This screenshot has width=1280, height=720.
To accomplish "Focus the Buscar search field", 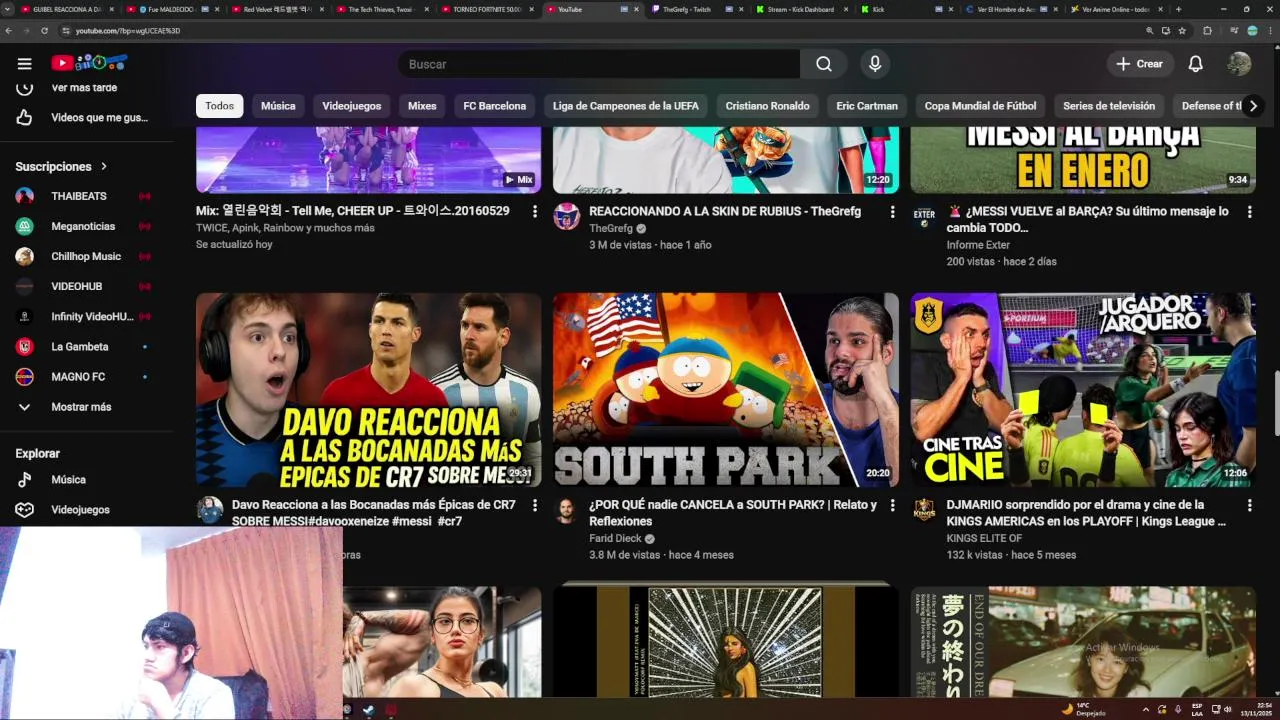I will click(x=598, y=64).
